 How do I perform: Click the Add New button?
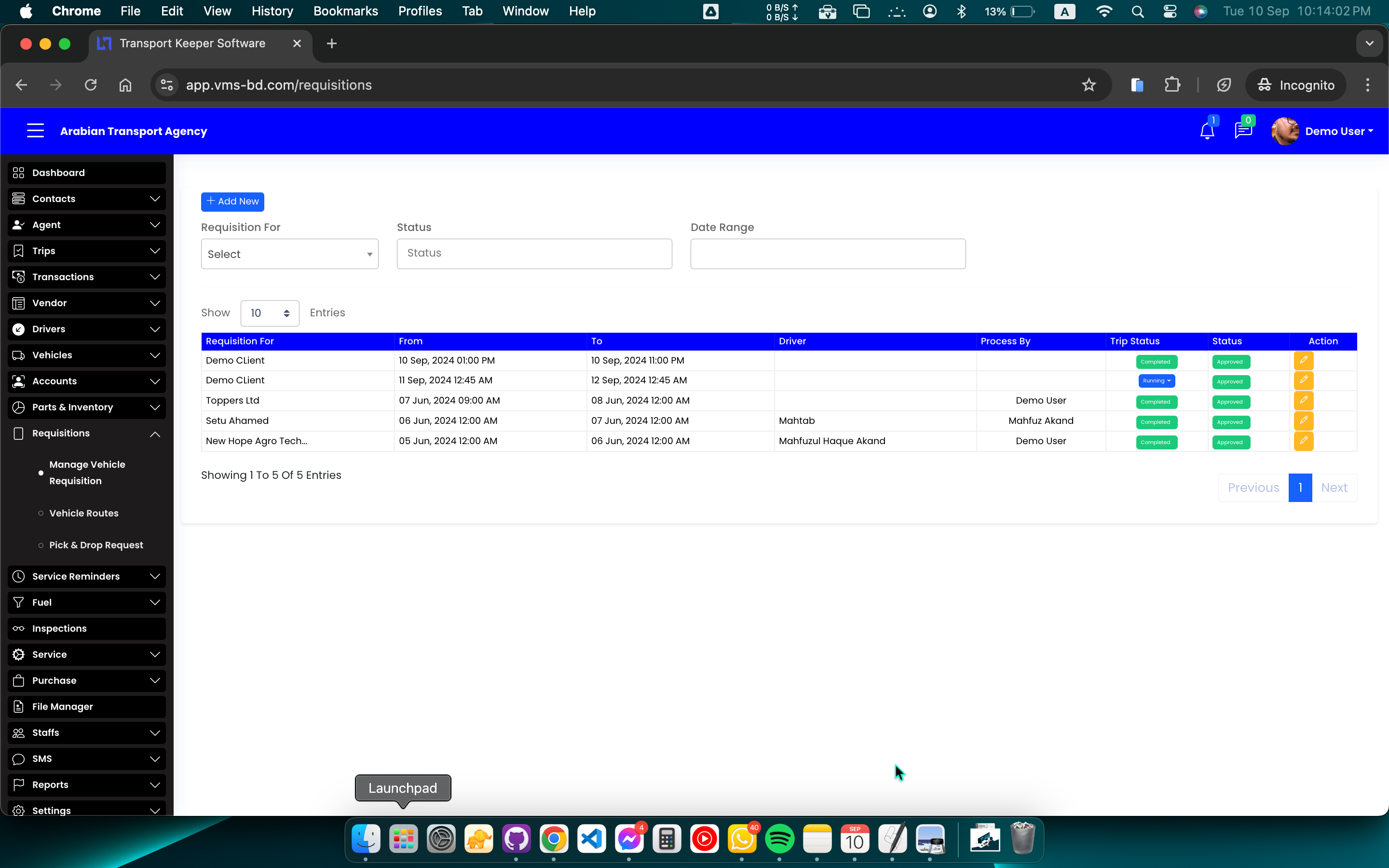coord(232,202)
